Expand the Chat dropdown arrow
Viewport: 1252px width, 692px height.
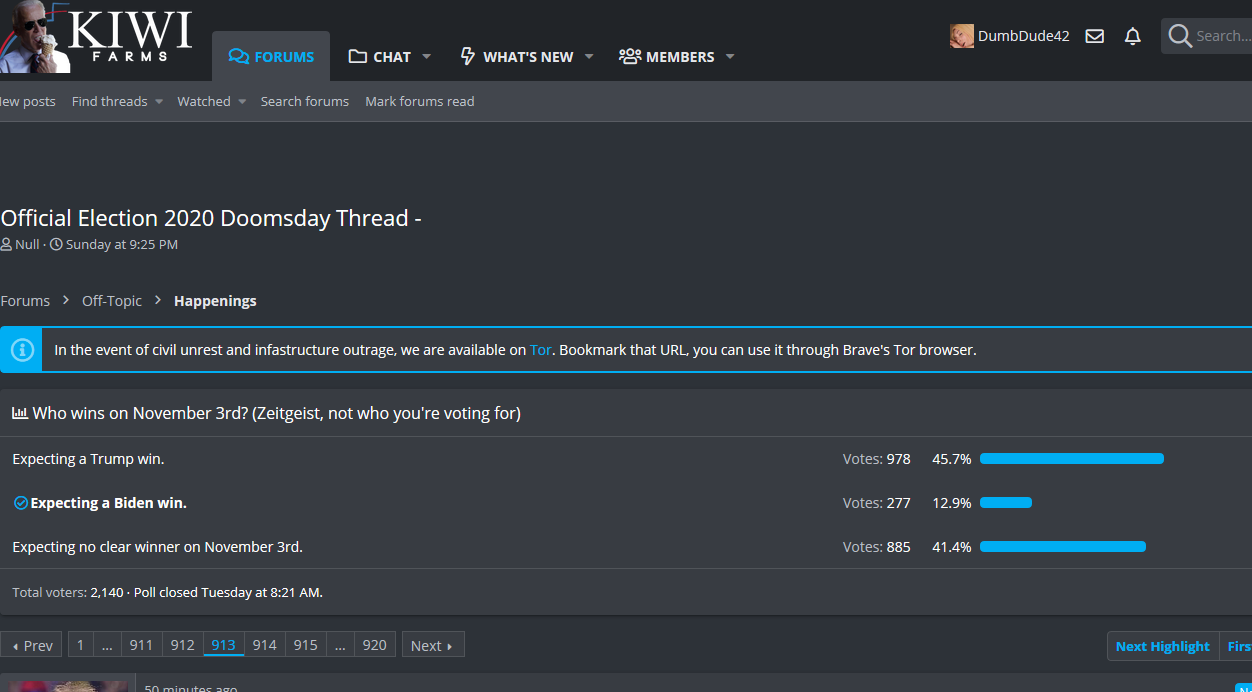click(427, 57)
